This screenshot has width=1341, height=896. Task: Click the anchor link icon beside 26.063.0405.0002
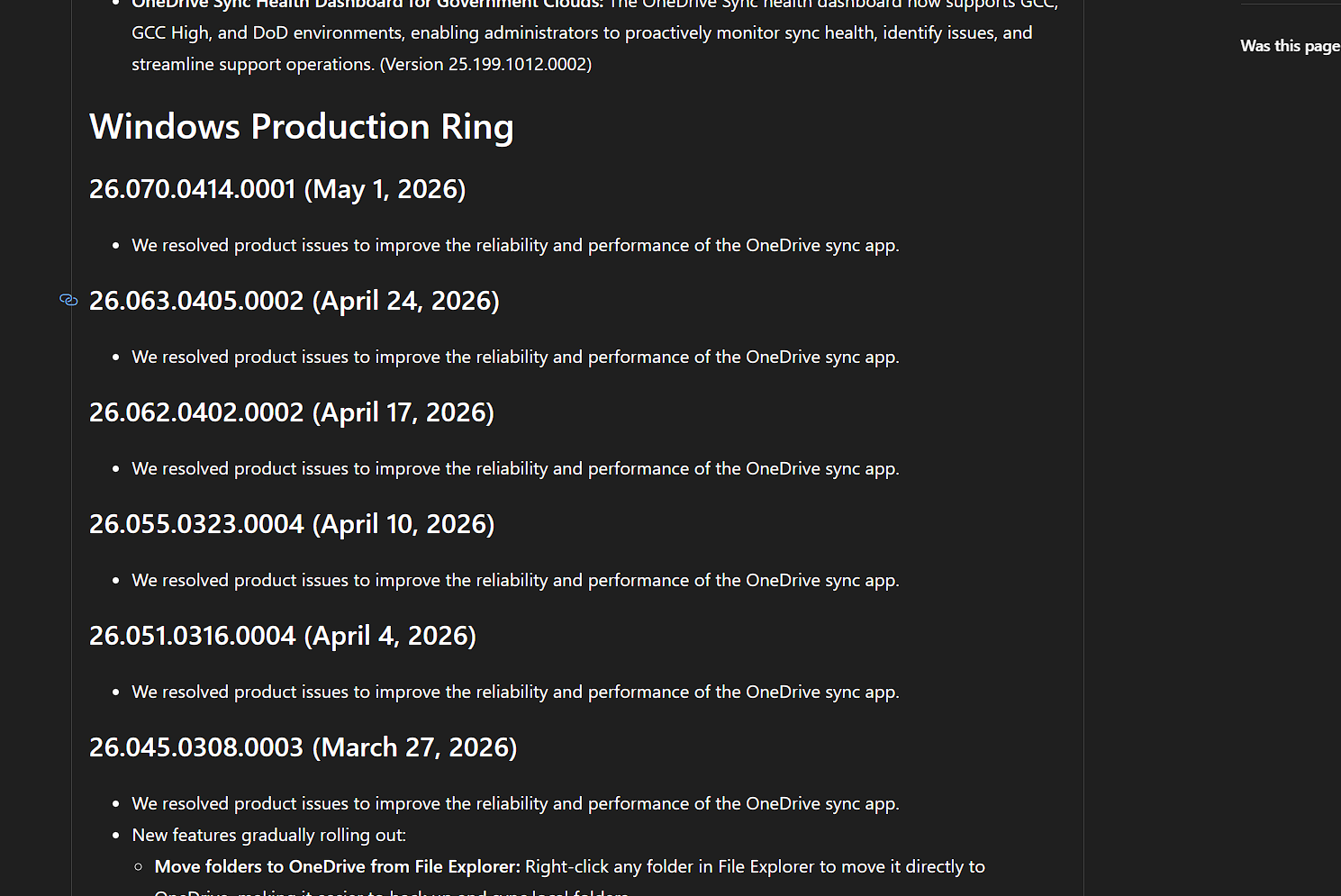[68, 300]
